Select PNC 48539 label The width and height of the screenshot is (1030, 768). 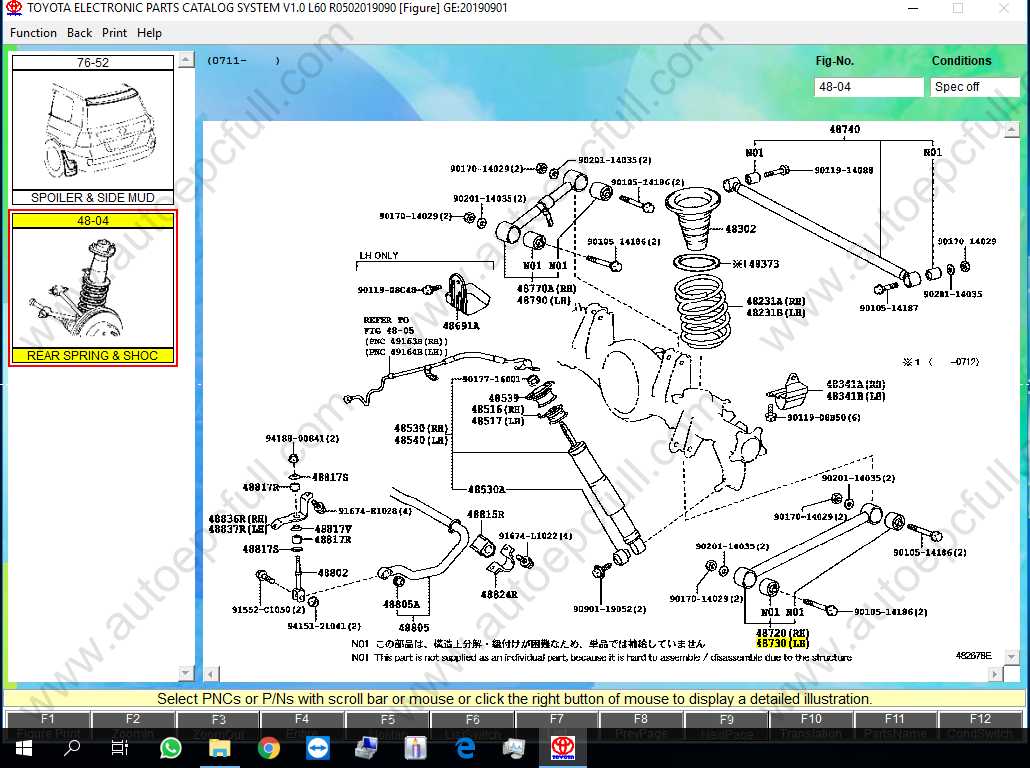(504, 397)
